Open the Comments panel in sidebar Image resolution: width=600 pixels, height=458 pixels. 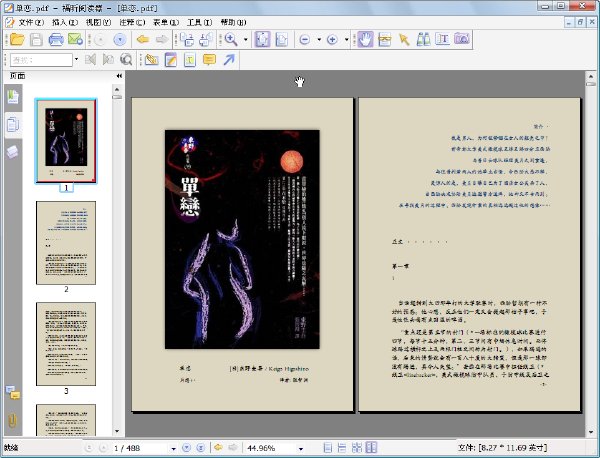13,393
